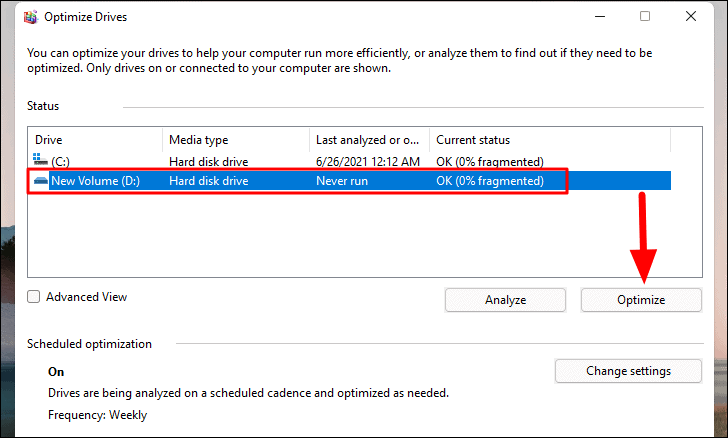Click the Optimize button
Viewport: 728px width, 438px height.
click(641, 300)
